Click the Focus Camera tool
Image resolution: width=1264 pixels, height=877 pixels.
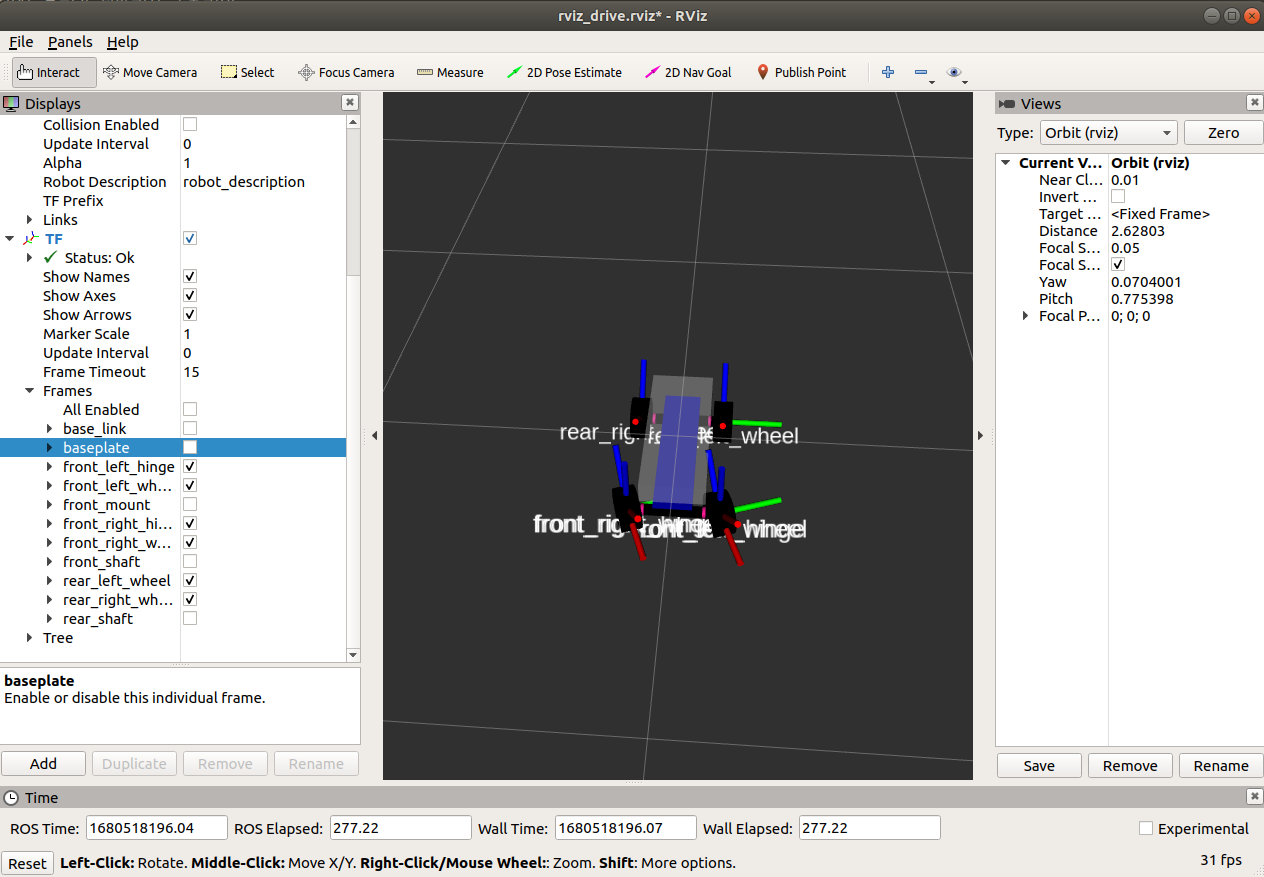(346, 72)
